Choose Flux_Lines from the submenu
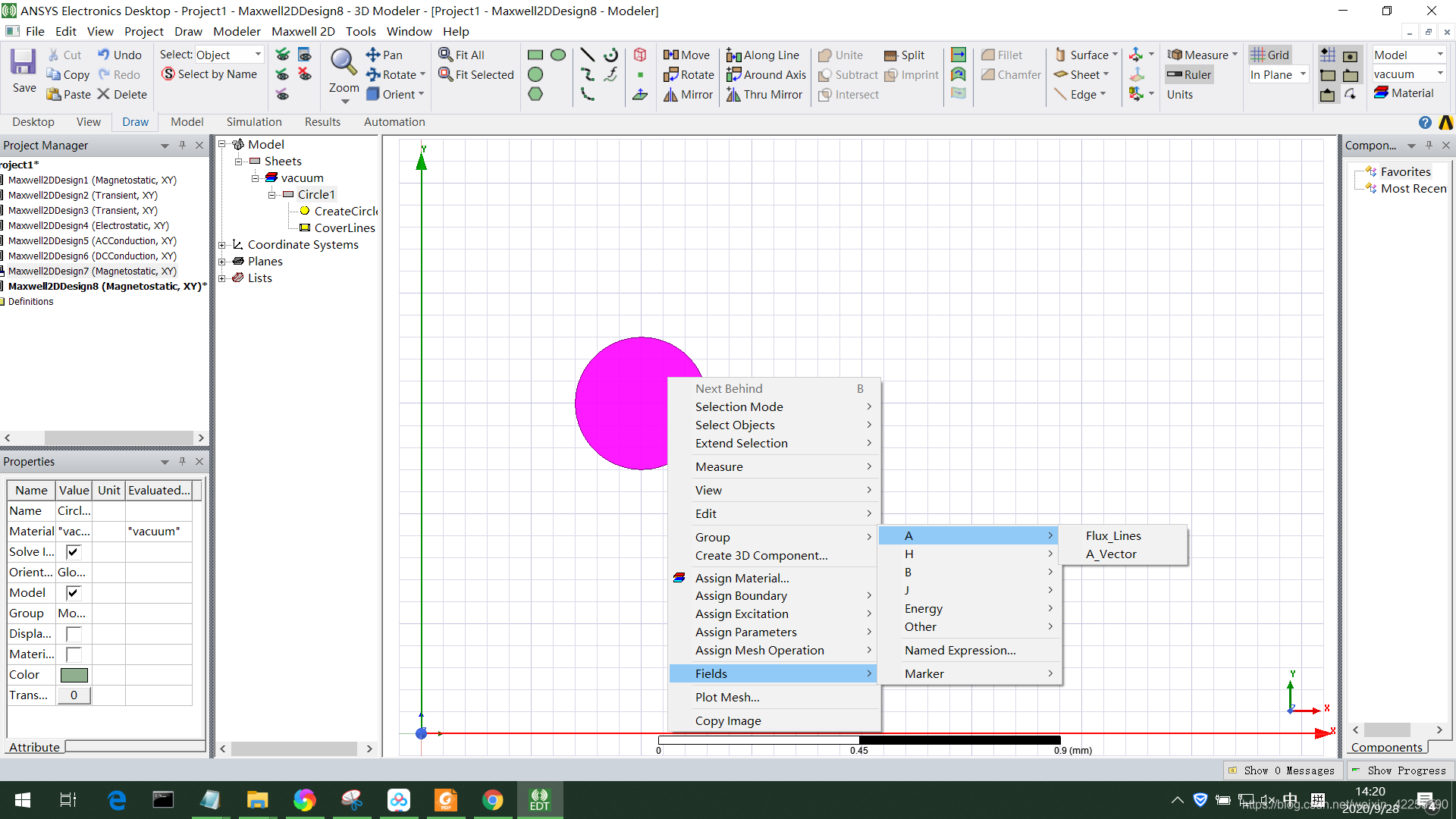 point(1112,535)
